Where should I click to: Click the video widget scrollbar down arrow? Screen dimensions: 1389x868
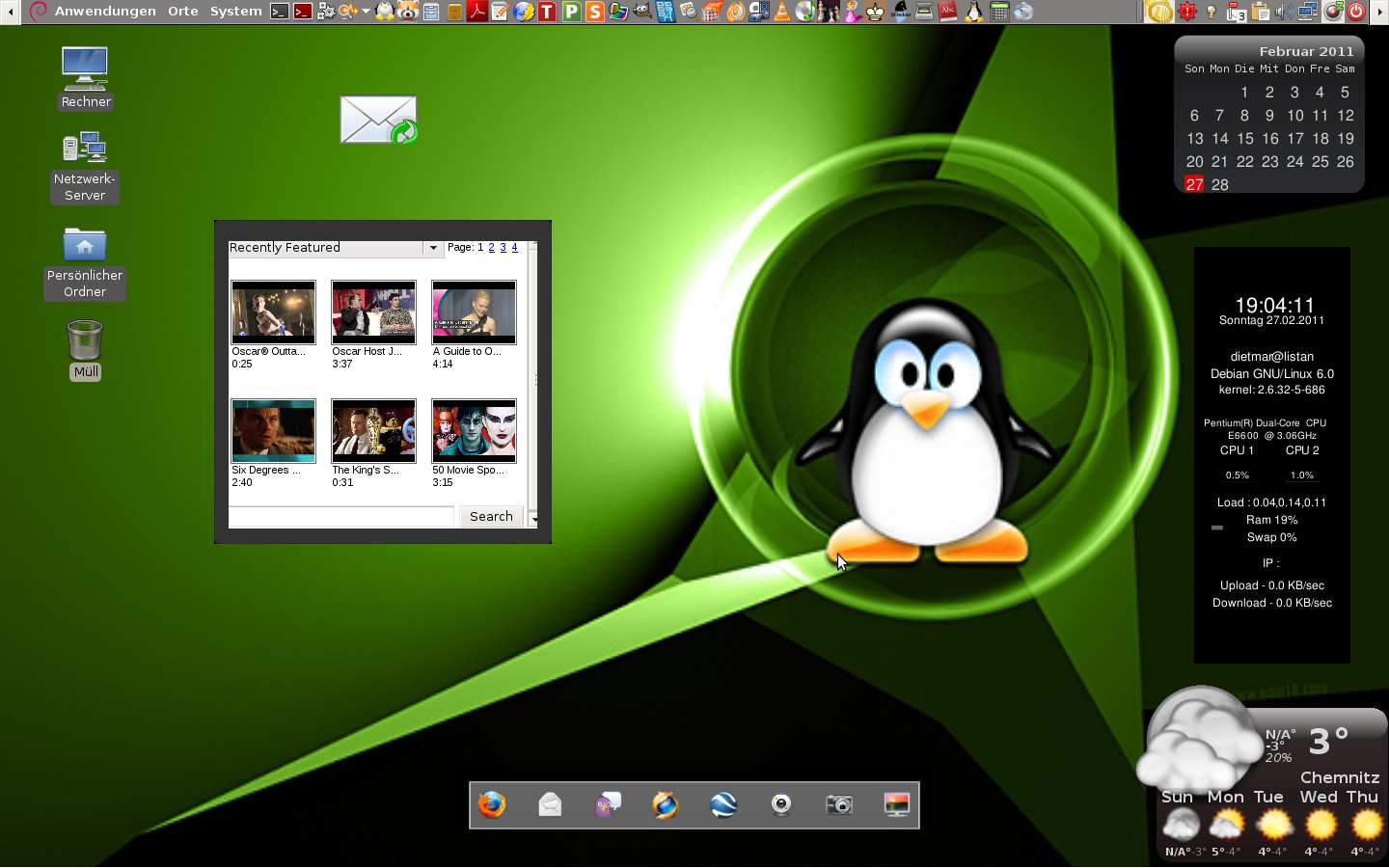[533, 520]
